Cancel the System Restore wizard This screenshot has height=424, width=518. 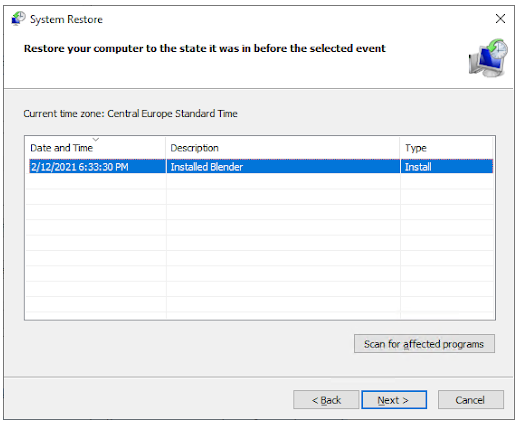[470, 399]
